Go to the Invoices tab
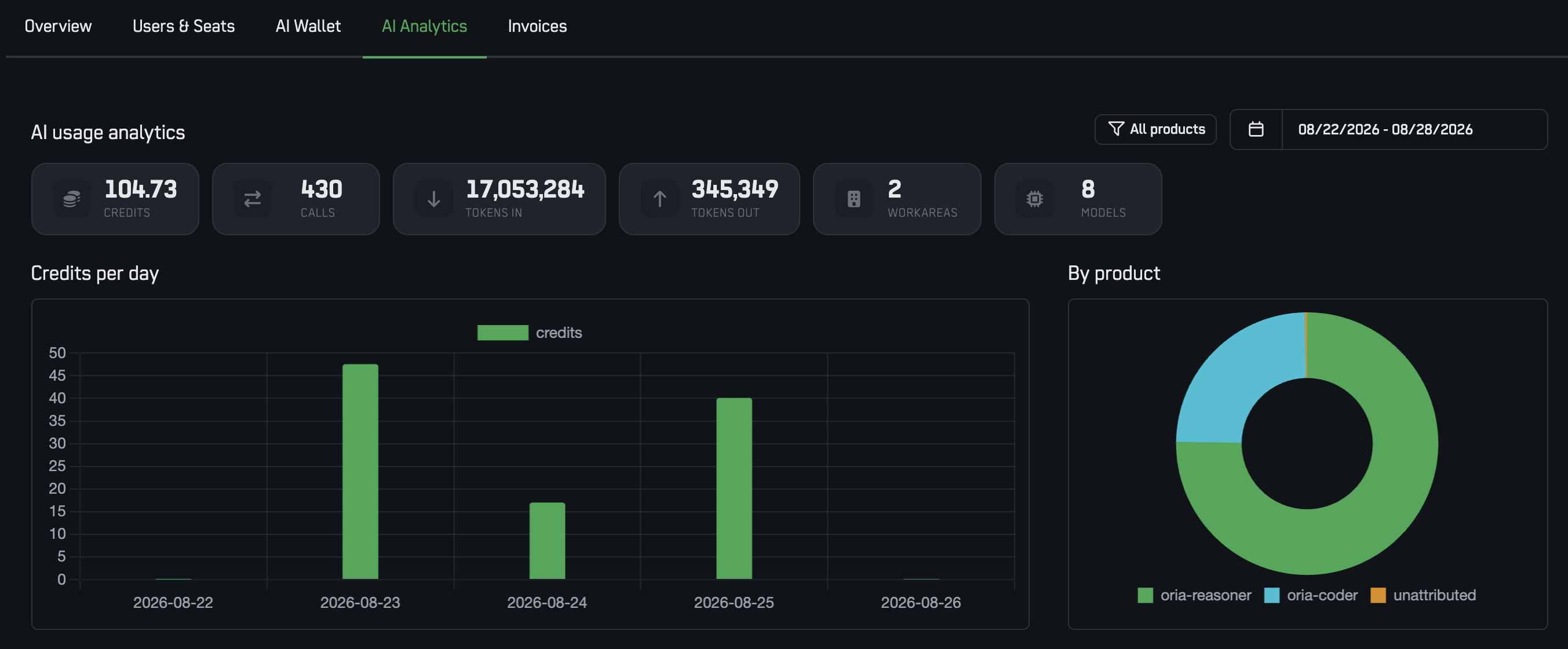 (x=537, y=26)
